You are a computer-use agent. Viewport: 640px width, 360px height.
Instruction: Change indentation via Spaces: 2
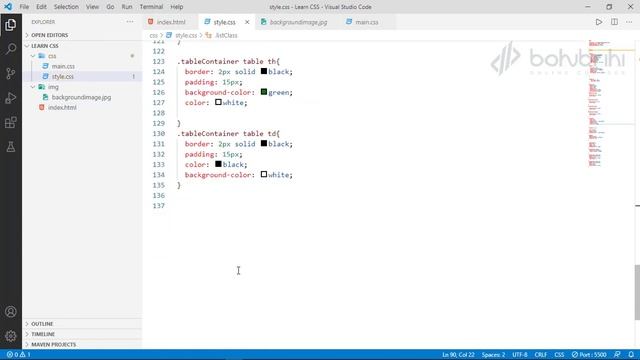point(493,355)
